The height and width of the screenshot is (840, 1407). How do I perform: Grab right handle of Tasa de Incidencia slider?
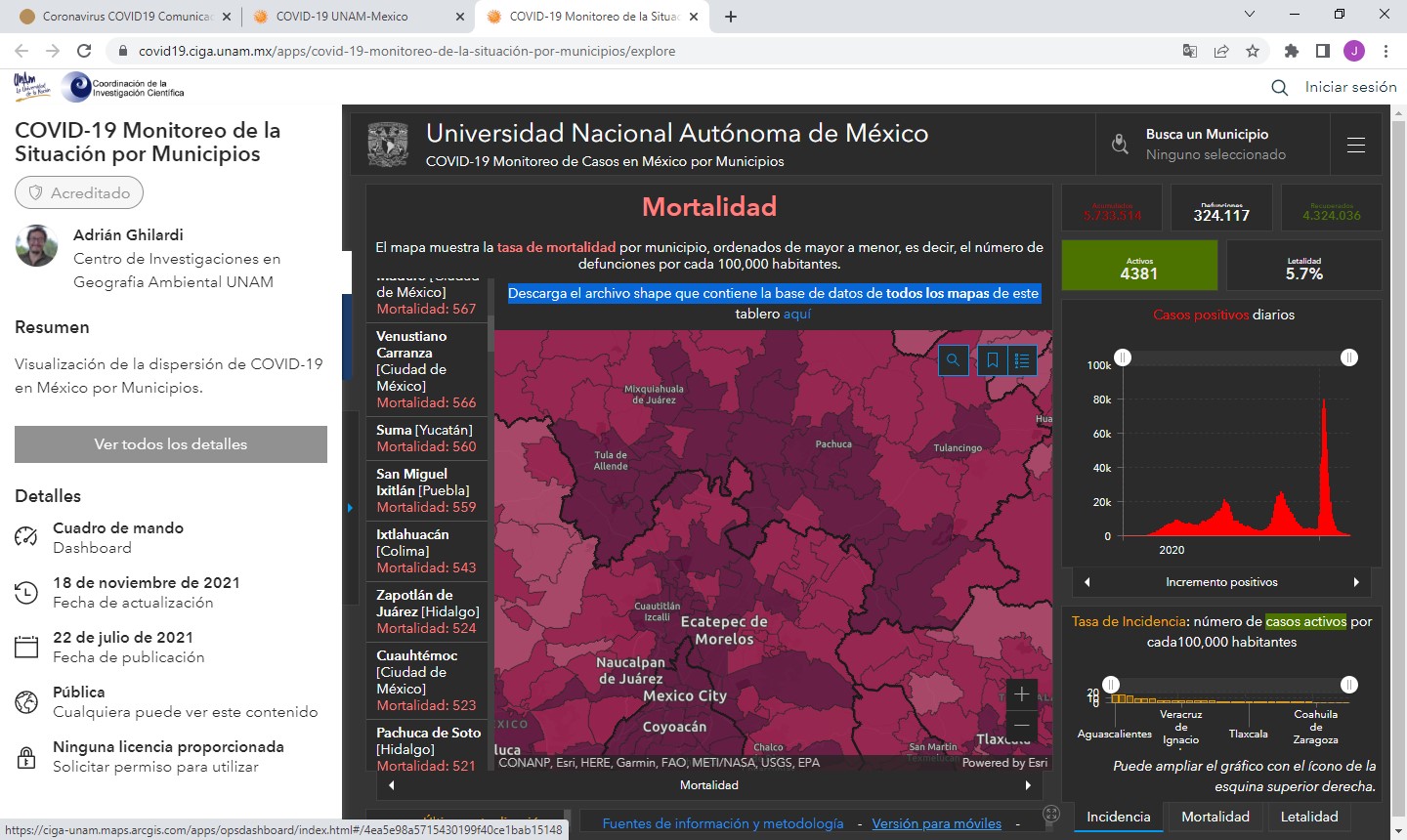click(1349, 685)
